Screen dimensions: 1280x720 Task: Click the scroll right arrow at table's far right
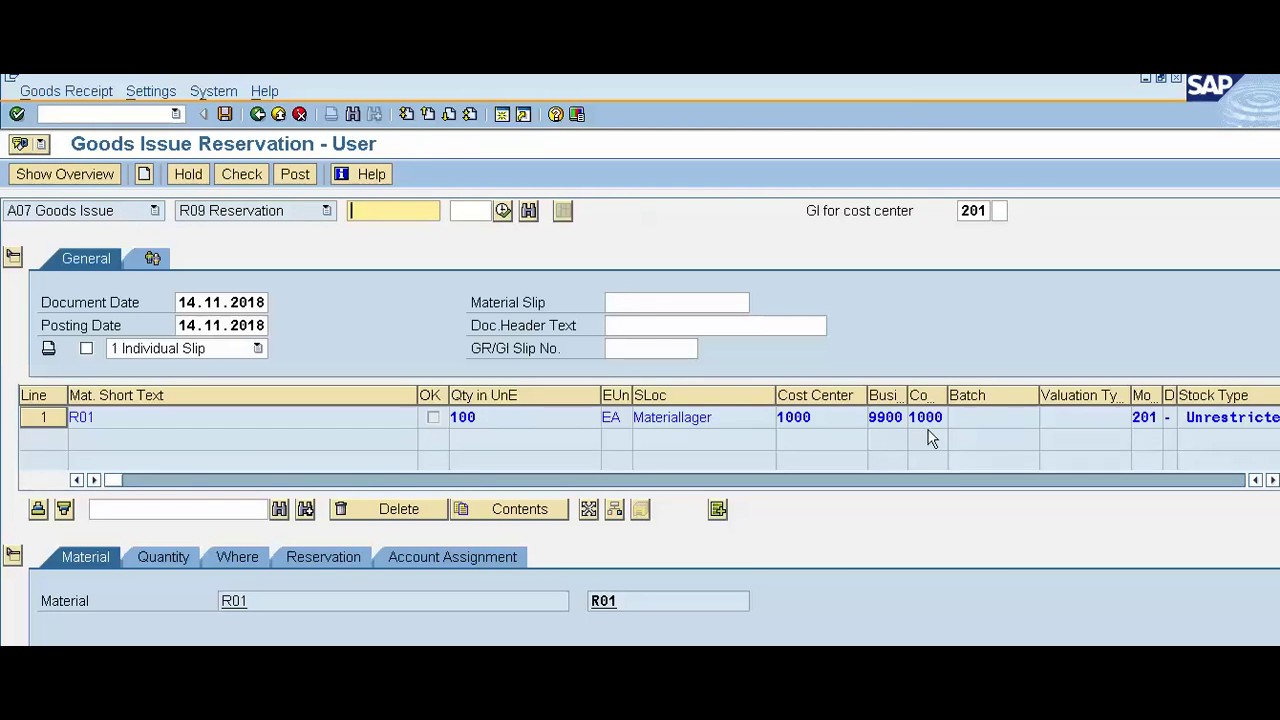[1272, 480]
